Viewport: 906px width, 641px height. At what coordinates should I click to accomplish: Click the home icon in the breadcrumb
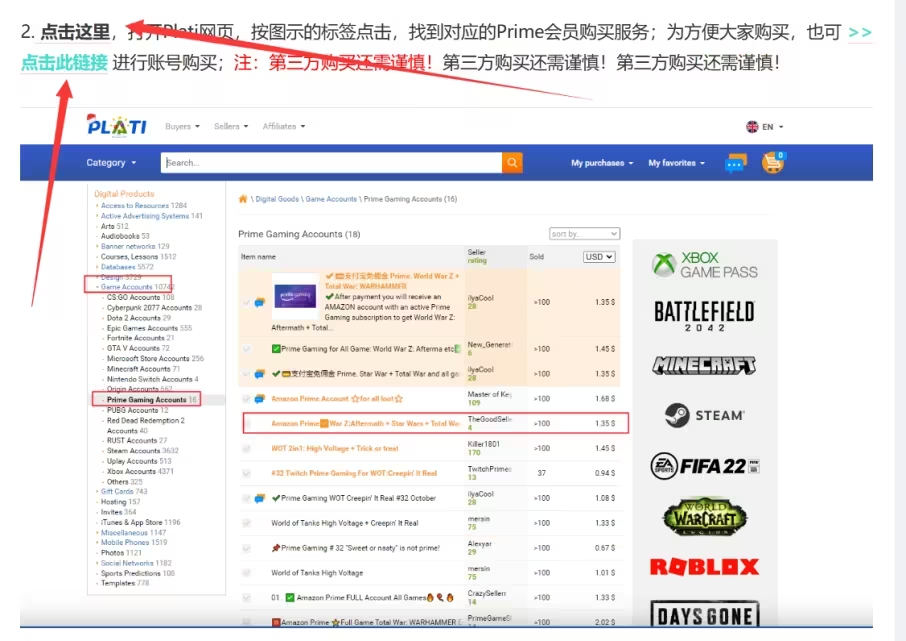point(243,199)
